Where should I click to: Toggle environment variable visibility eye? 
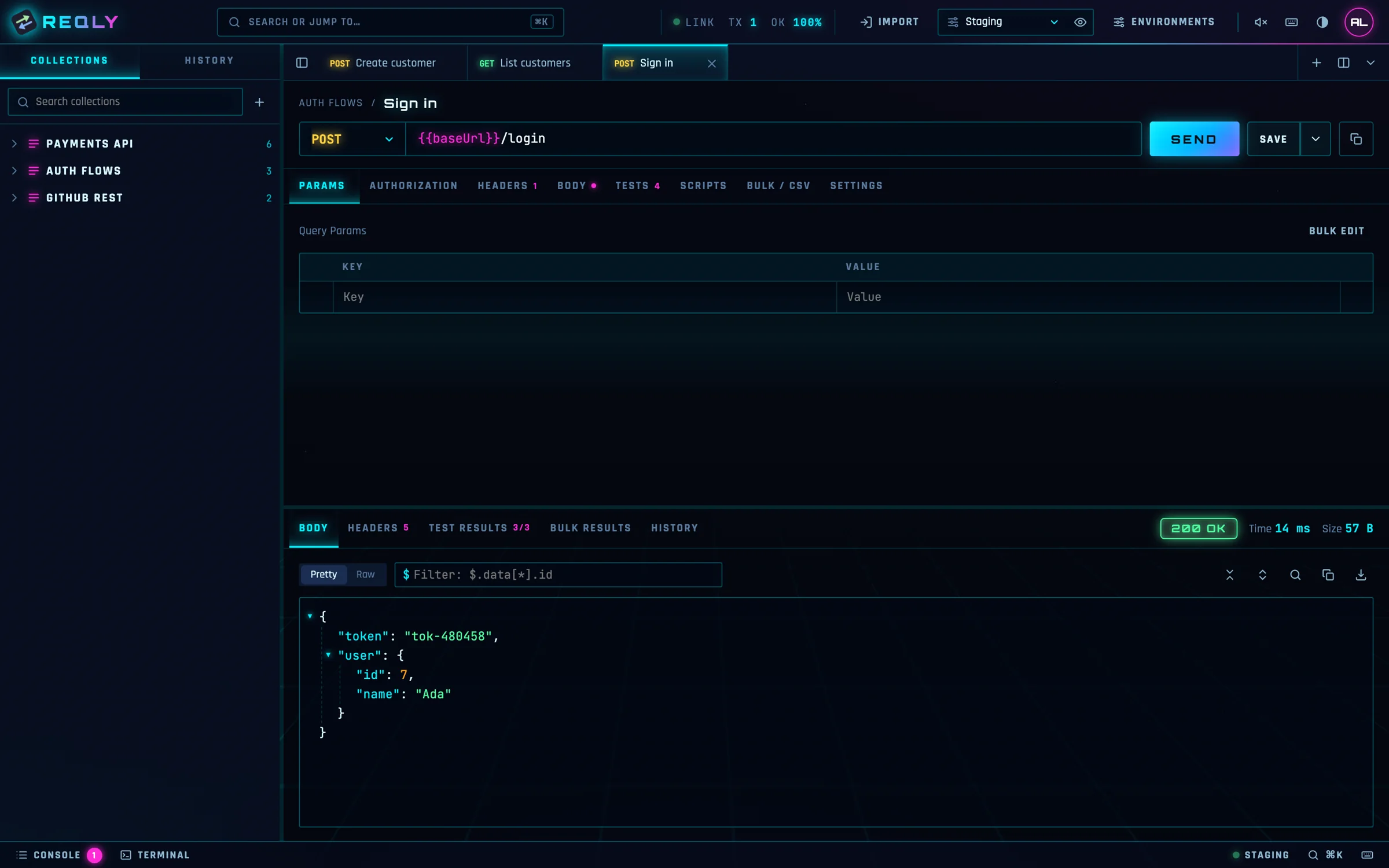tap(1079, 22)
